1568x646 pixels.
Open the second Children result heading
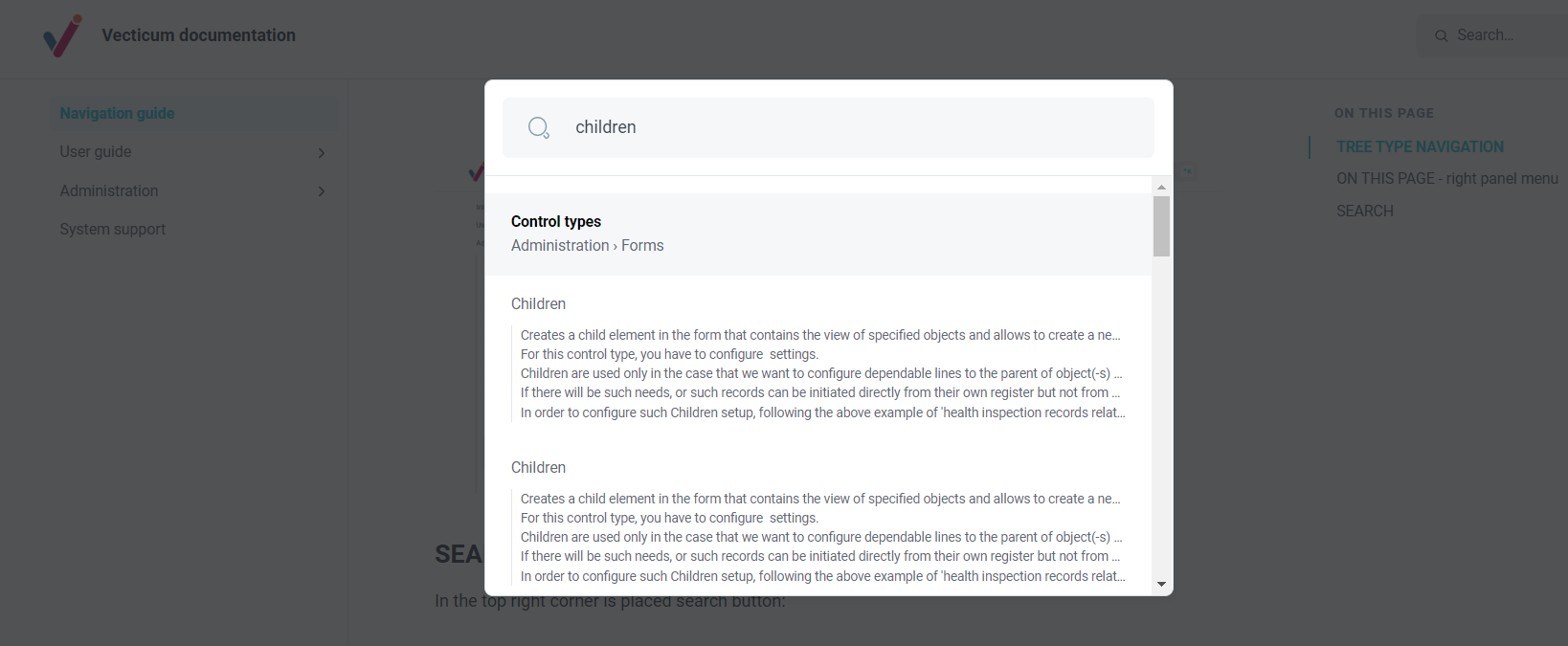coord(538,467)
